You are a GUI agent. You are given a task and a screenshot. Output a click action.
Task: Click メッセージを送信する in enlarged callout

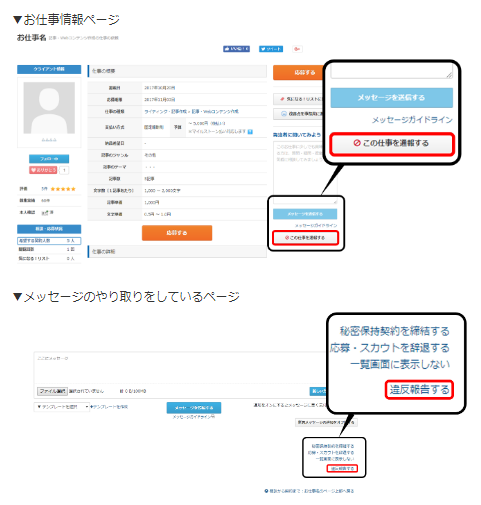click(392, 98)
